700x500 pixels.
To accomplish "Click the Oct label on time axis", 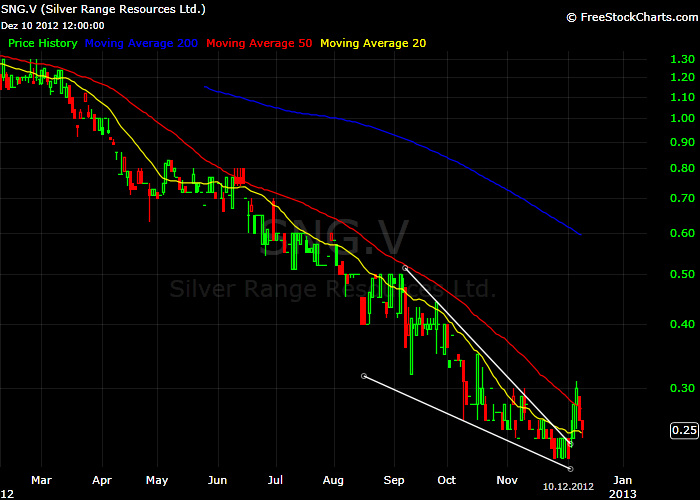I will [446, 480].
